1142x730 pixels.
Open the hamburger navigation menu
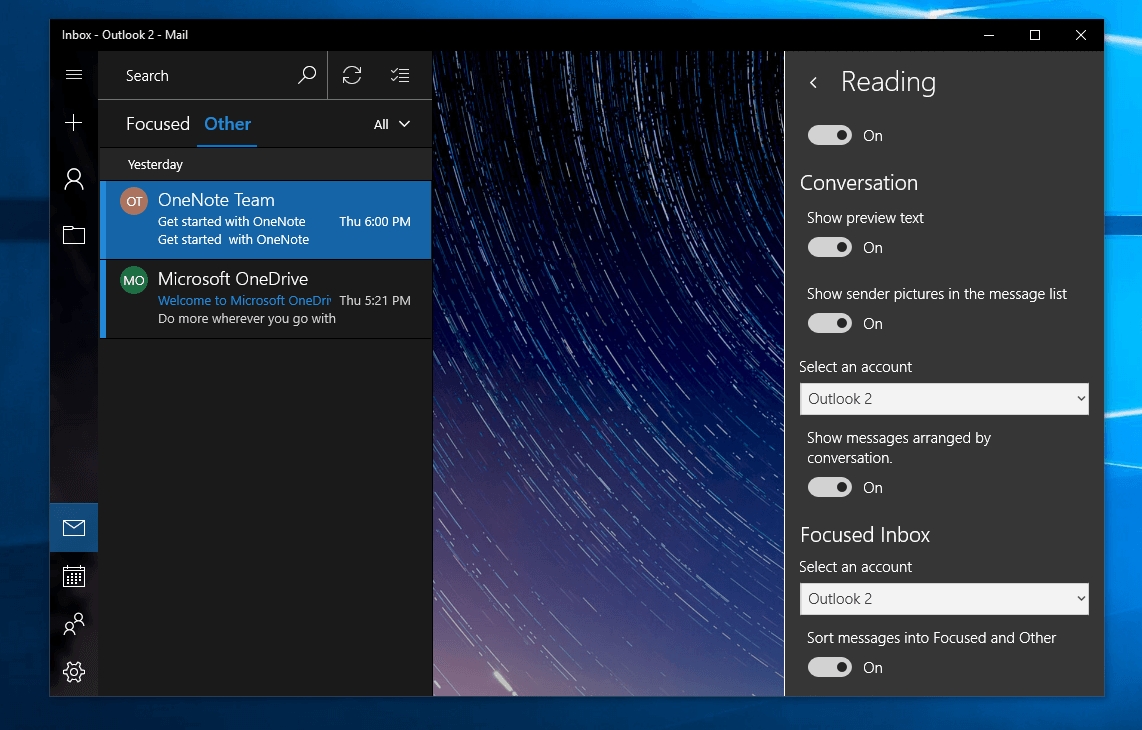tap(74, 75)
